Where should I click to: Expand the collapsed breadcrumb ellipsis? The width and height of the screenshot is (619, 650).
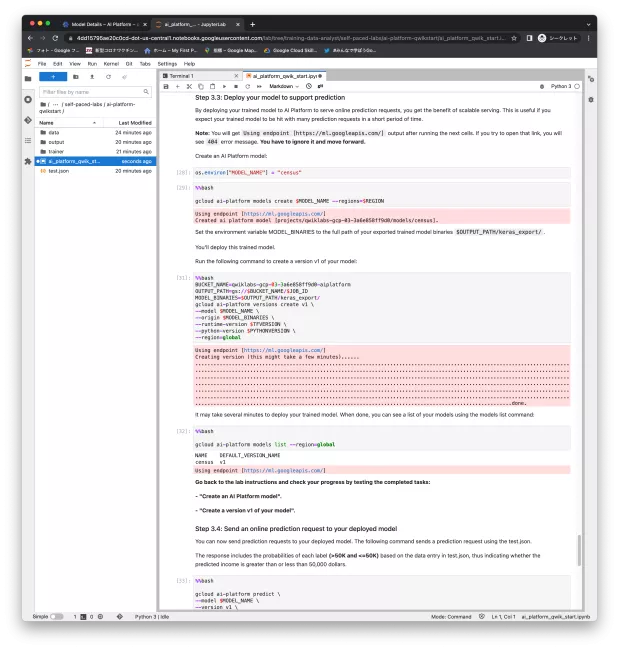click(56, 104)
